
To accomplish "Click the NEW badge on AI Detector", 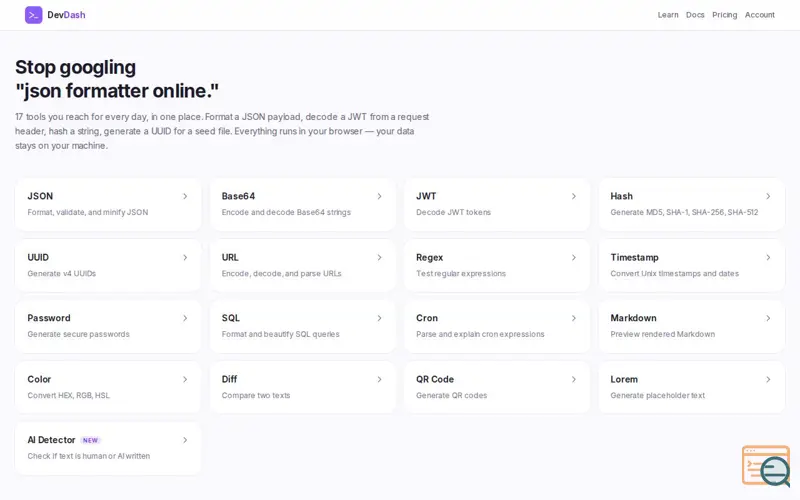I will 90,440.
